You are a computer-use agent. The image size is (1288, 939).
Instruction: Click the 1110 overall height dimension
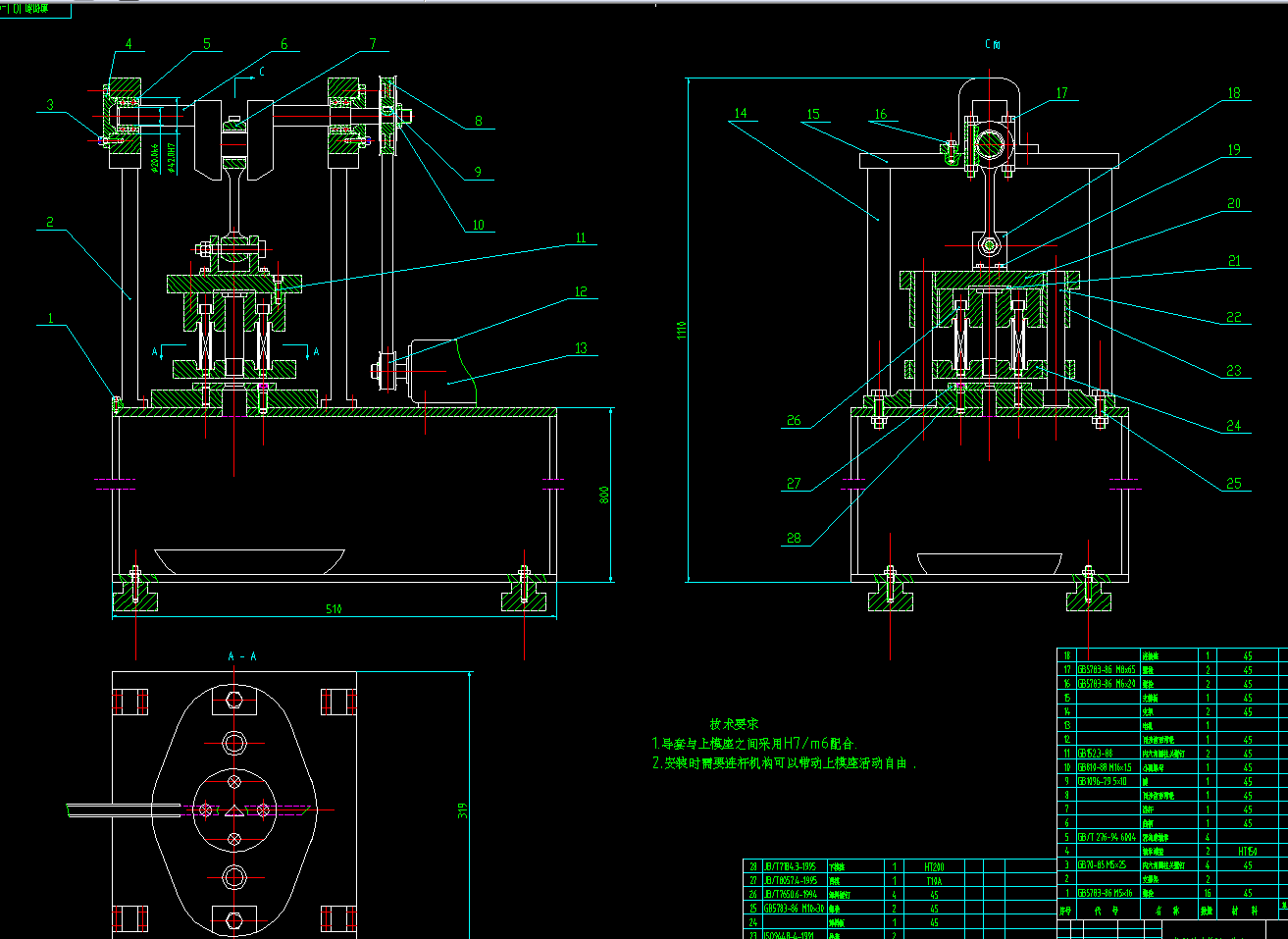point(681,329)
